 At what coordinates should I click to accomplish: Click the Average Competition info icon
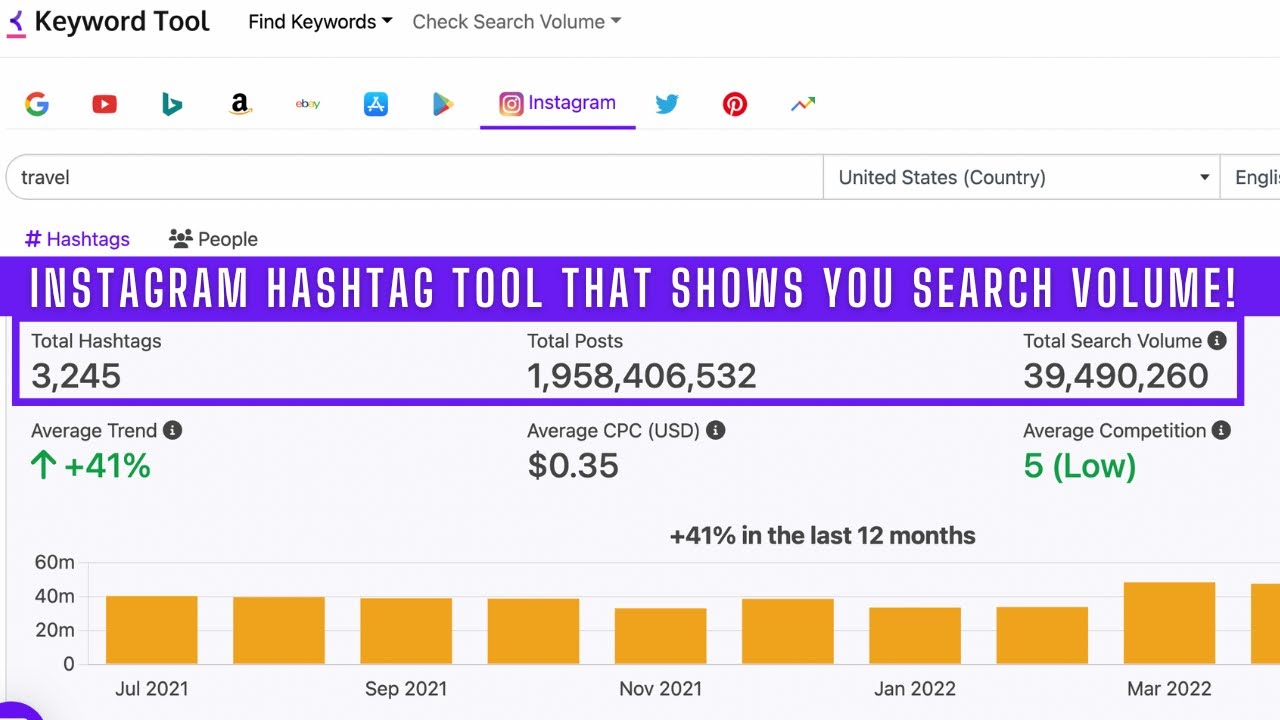(1221, 431)
